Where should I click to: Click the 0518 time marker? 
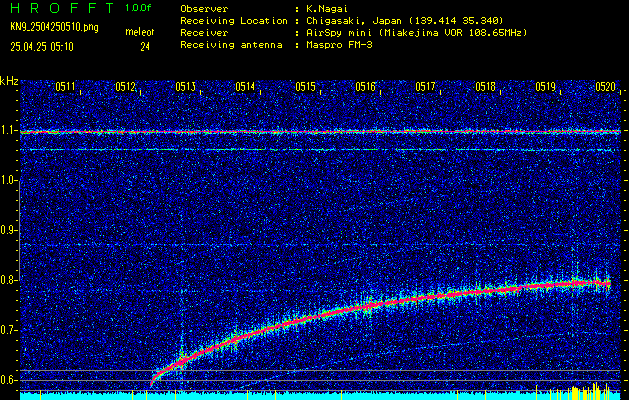coord(485,86)
